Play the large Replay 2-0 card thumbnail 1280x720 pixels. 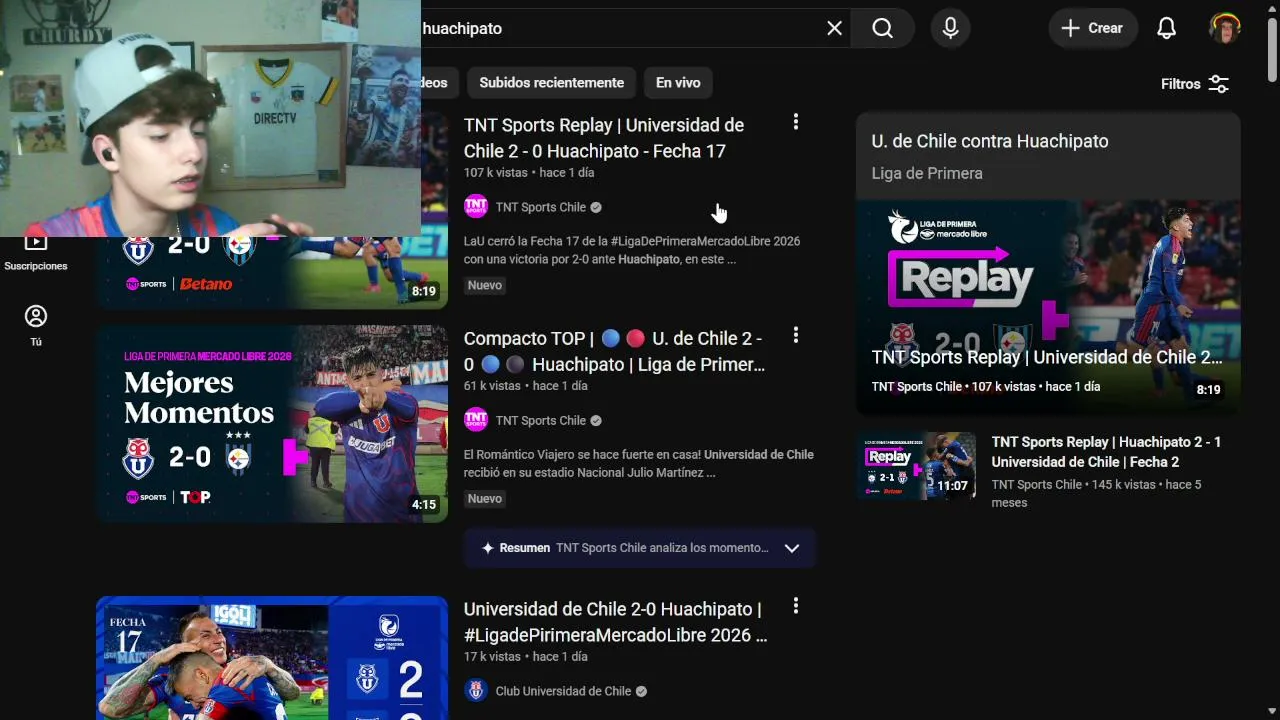1048,307
